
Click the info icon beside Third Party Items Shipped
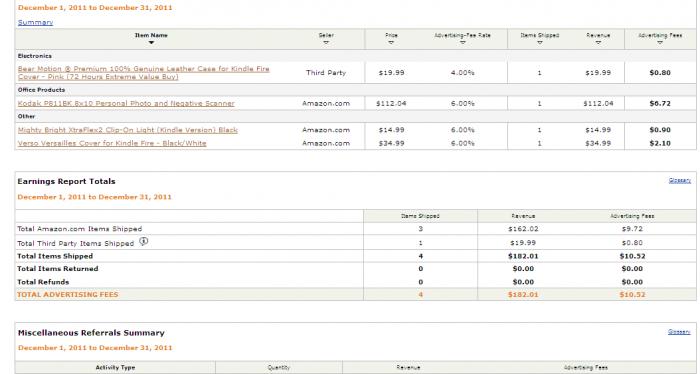143,241
